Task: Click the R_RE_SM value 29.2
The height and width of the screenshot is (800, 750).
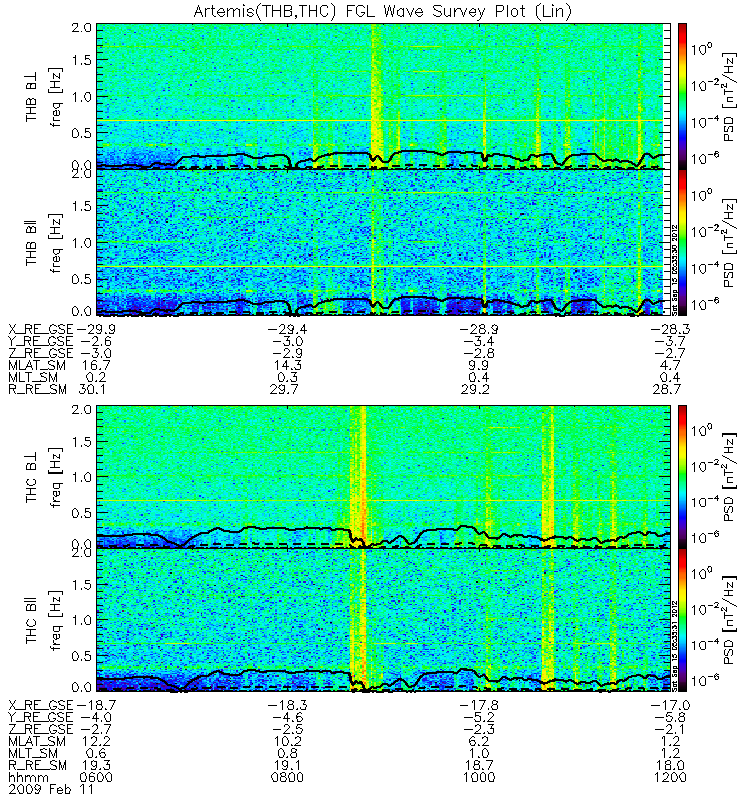Action: coord(475,389)
